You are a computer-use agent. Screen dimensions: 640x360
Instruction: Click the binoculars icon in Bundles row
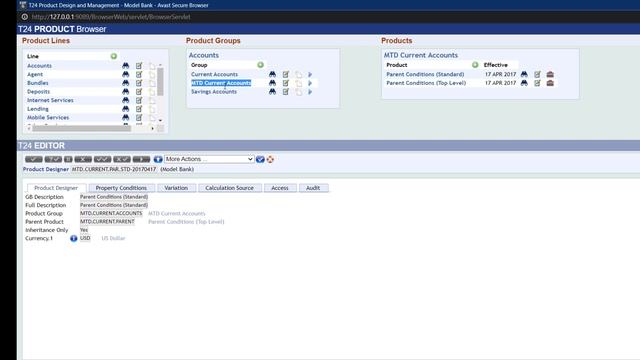click(126, 83)
